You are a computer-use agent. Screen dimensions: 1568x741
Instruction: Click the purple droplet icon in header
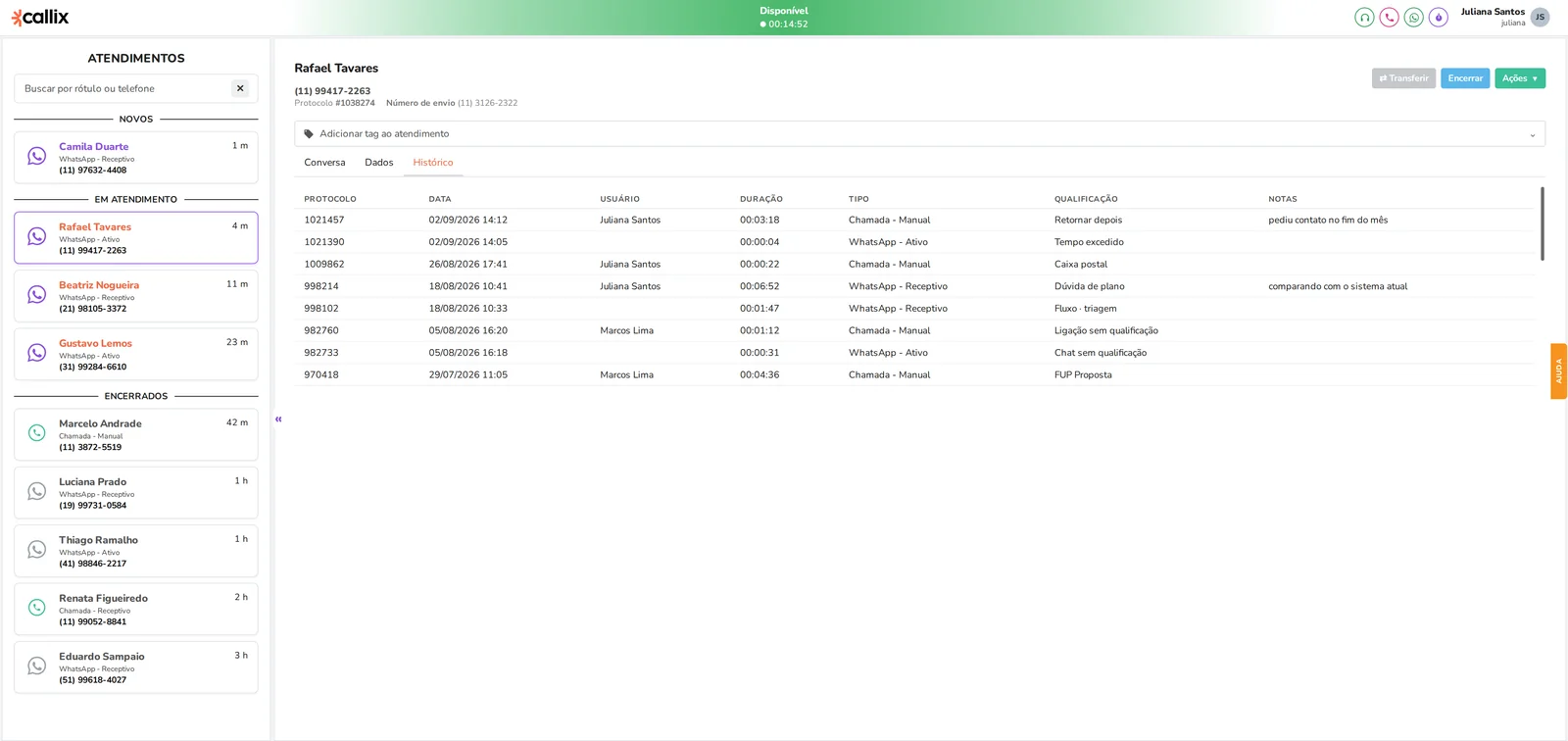[x=1438, y=18]
